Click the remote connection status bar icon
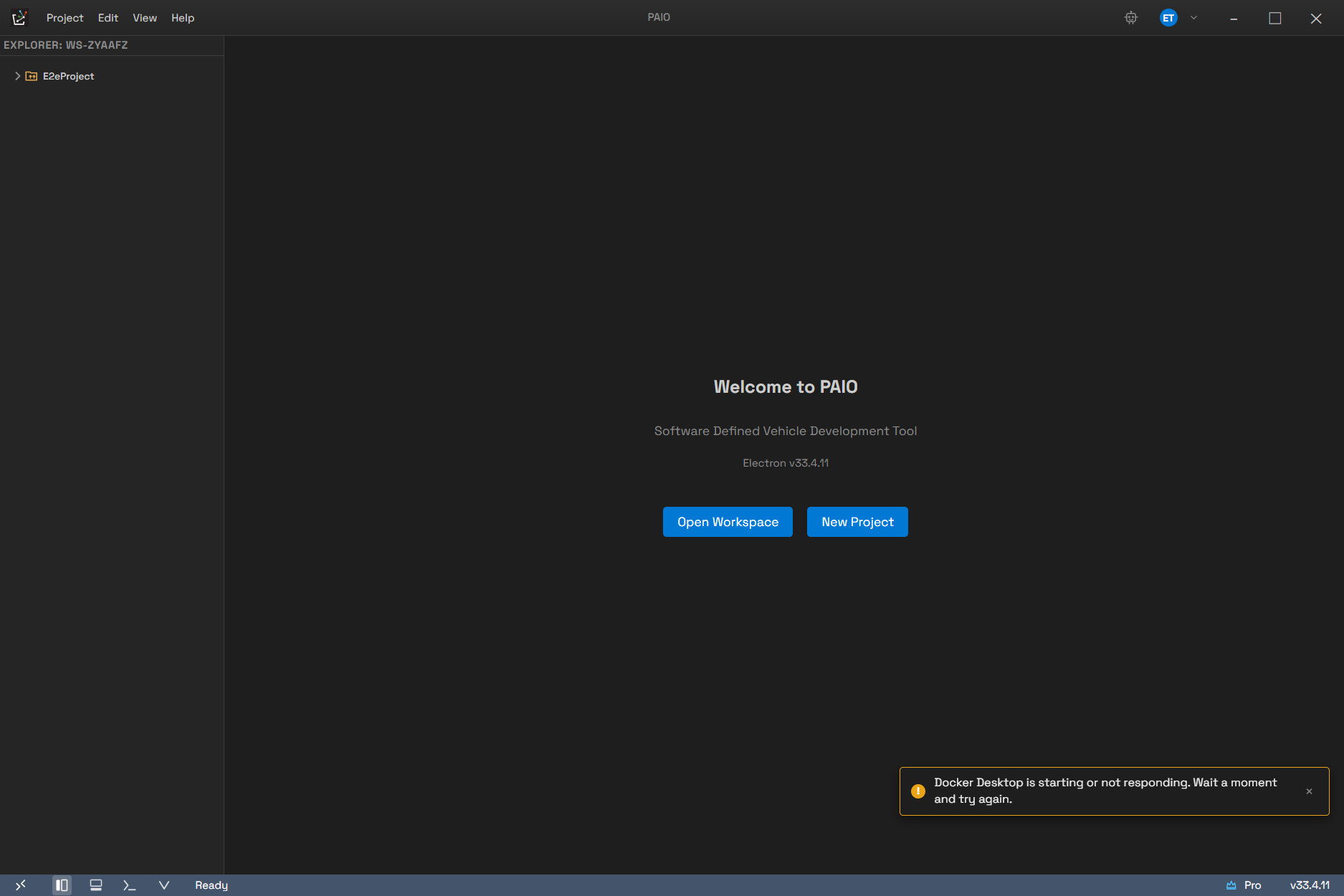Image resolution: width=1344 pixels, height=896 pixels. pyautogui.click(x=21, y=885)
